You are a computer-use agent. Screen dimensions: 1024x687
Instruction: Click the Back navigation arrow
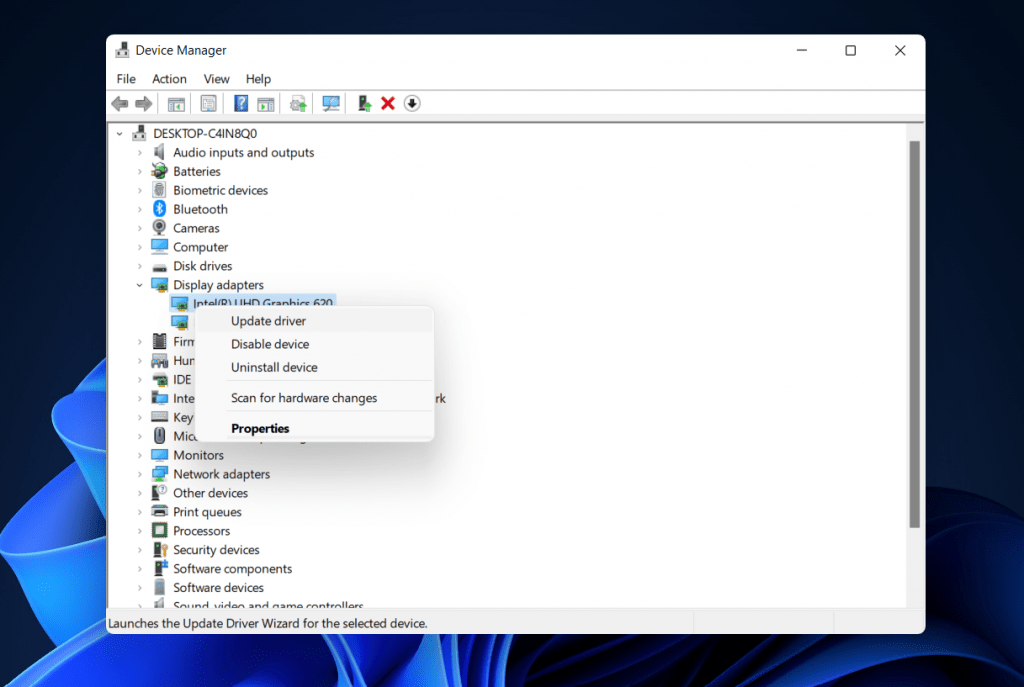(x=119, y=103)
